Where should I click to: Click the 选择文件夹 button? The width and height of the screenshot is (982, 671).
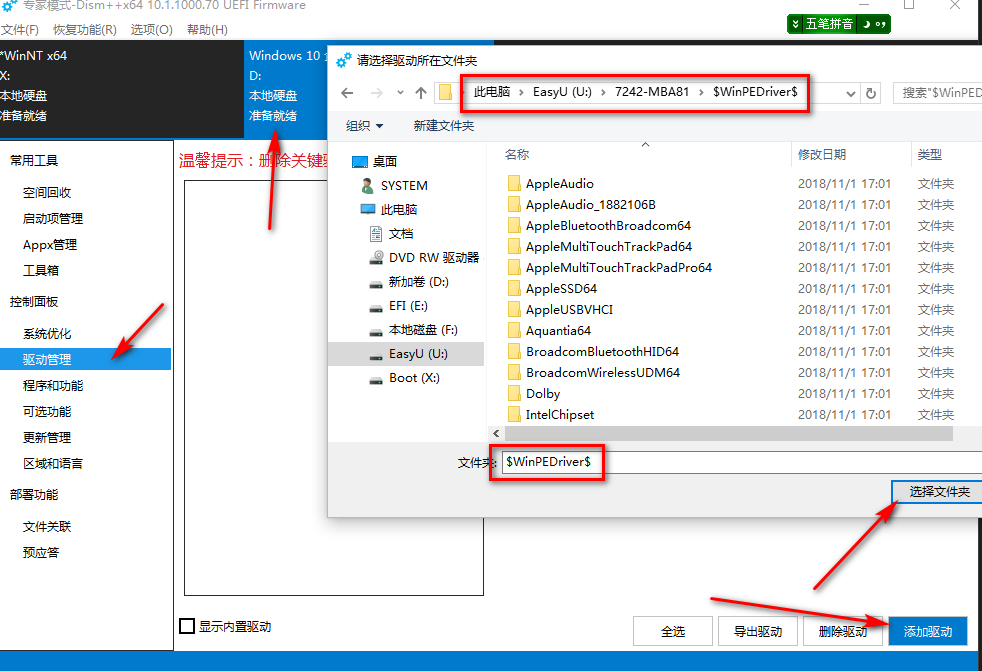pyautogui.click(x=940, y=491)
